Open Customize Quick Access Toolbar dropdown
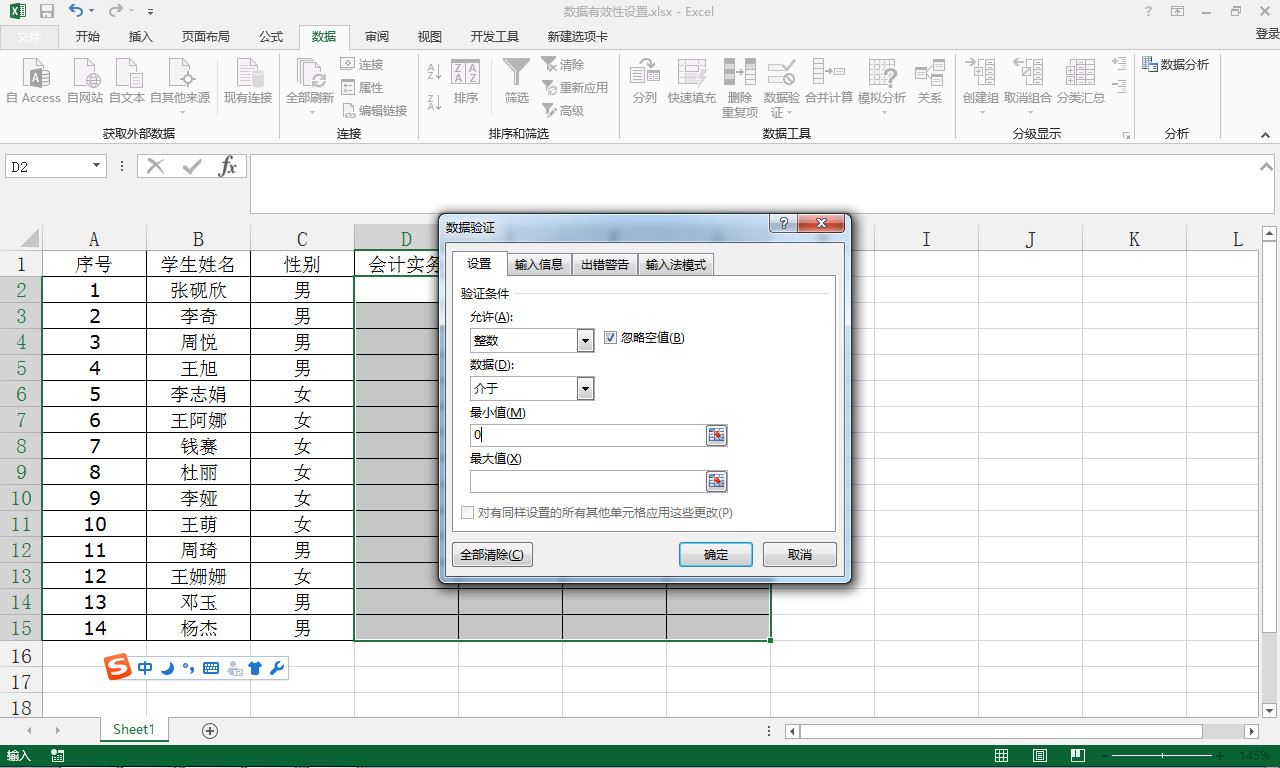This screenshot has height=768, width=1280. tap(150, 12)
